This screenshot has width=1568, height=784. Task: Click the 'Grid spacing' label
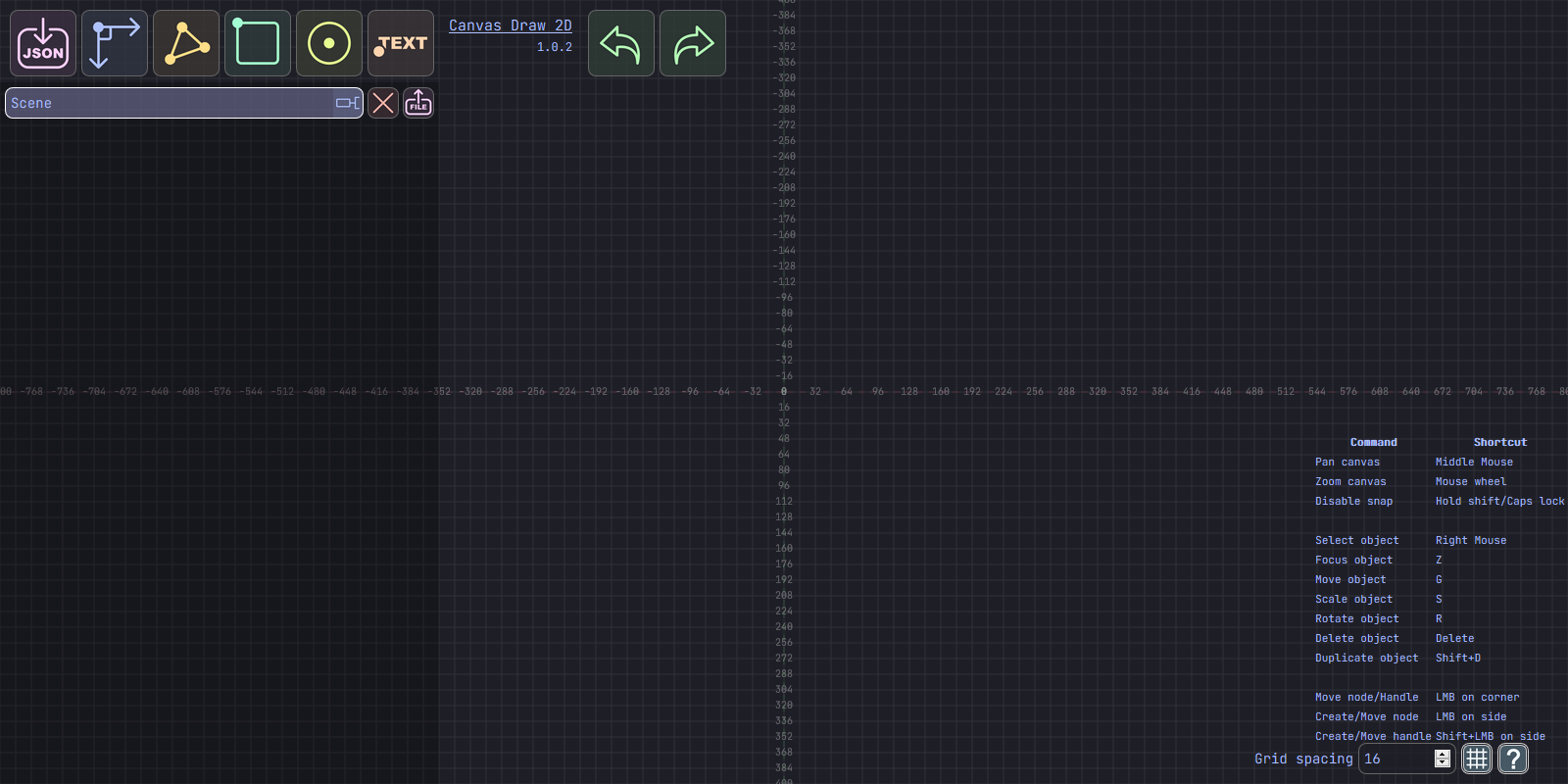1303,759
